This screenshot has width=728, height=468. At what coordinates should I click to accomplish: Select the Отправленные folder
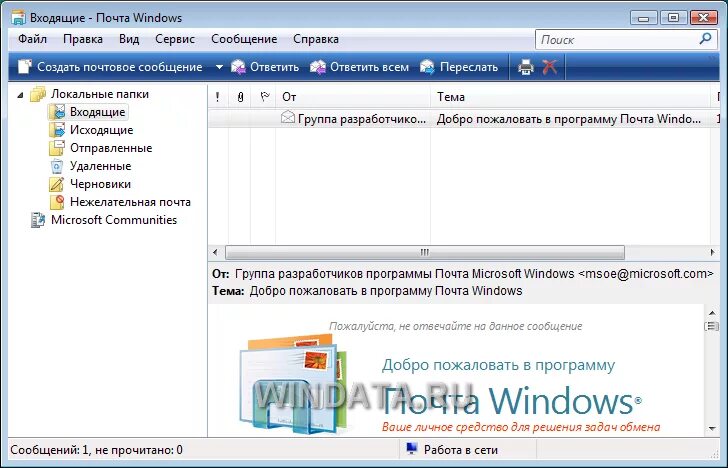(x=111, y=148)
